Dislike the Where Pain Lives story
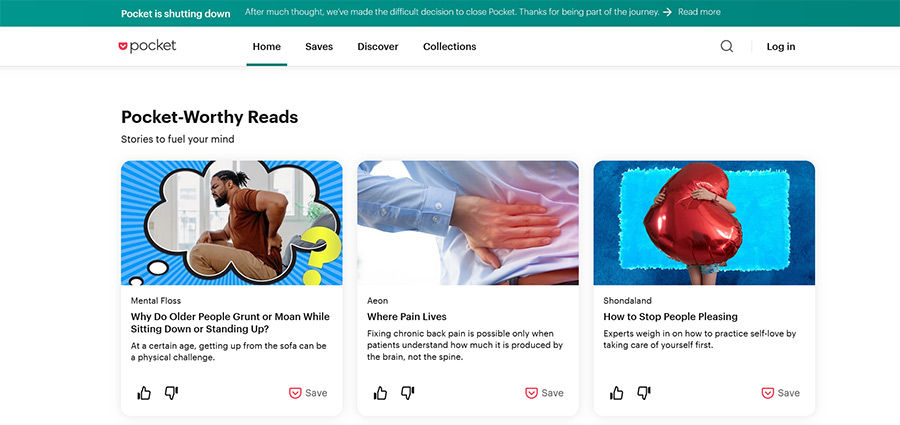Viewport: 900px width, 425px height. [x=408, y=393]
